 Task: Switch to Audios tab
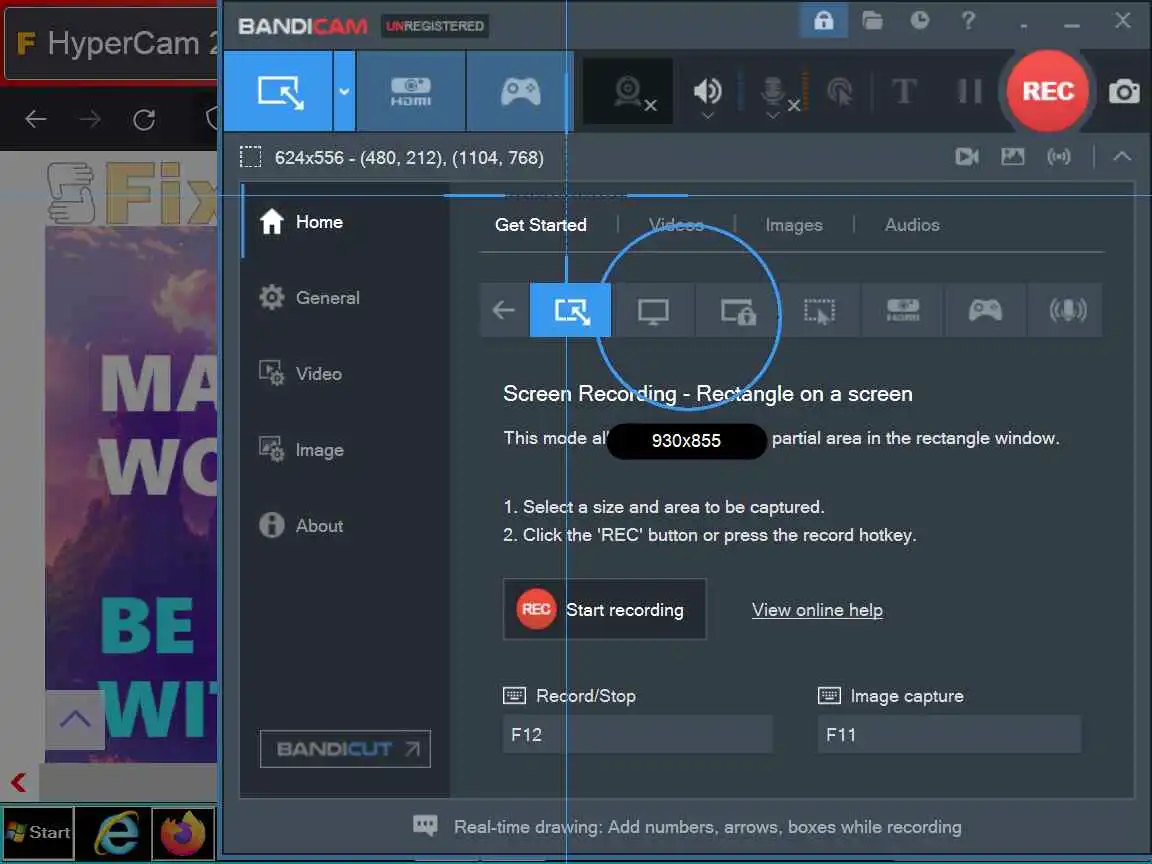click(x=912, y=225)
